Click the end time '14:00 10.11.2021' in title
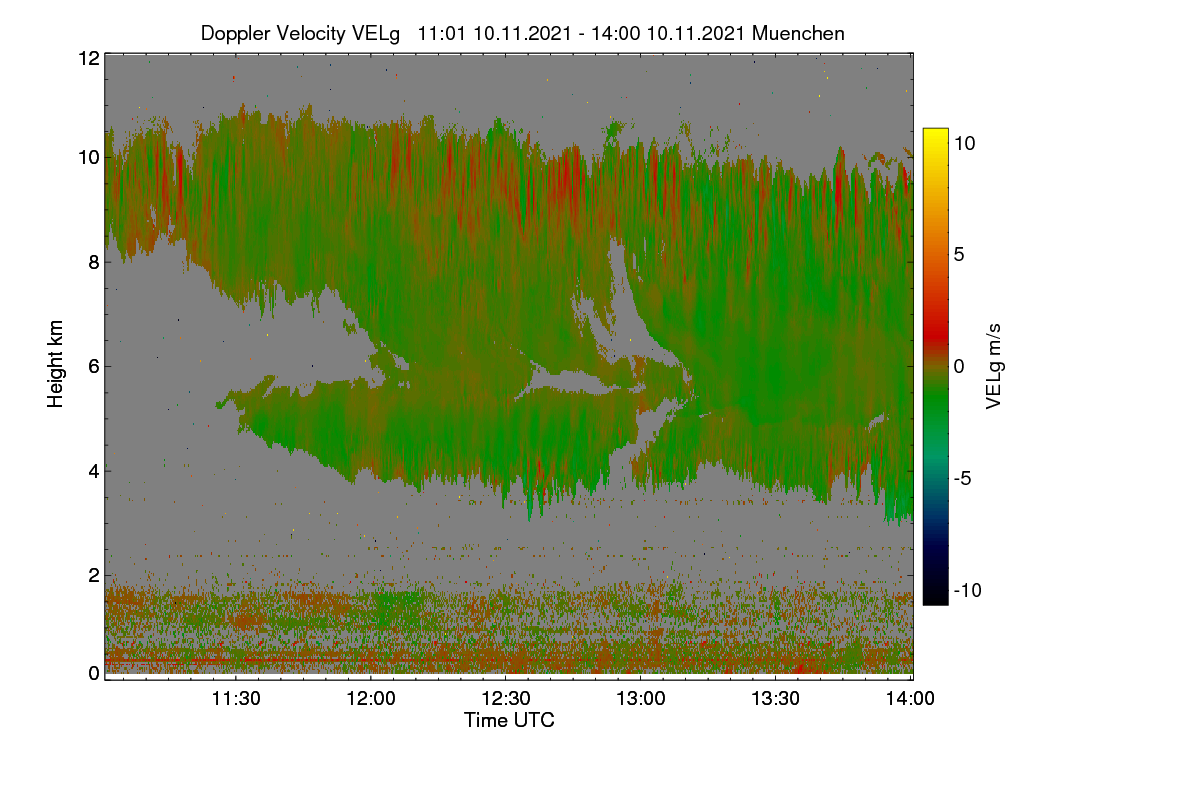Viewport: 1200px width, 800px height. 665,33
